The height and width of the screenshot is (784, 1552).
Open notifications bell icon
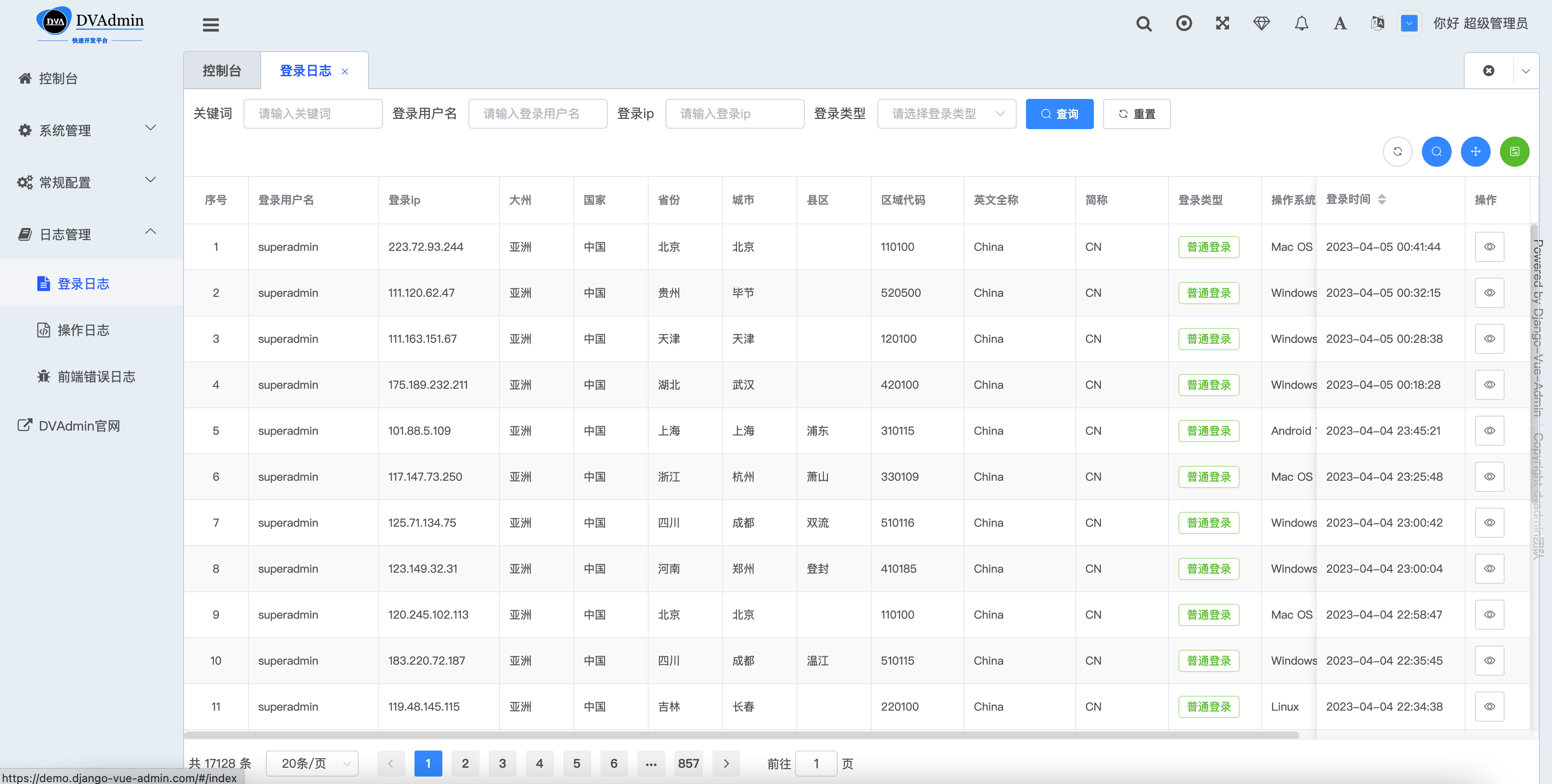click(1302, 24)
